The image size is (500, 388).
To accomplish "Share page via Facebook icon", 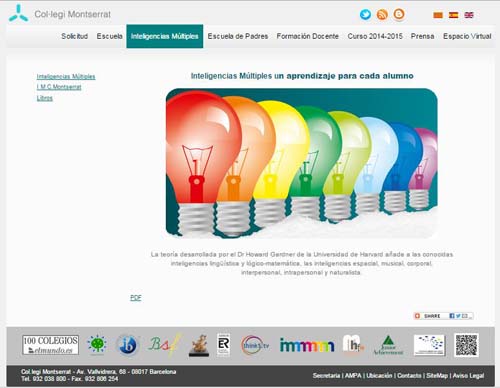I will pyautogui.click(x=452, y=316).
